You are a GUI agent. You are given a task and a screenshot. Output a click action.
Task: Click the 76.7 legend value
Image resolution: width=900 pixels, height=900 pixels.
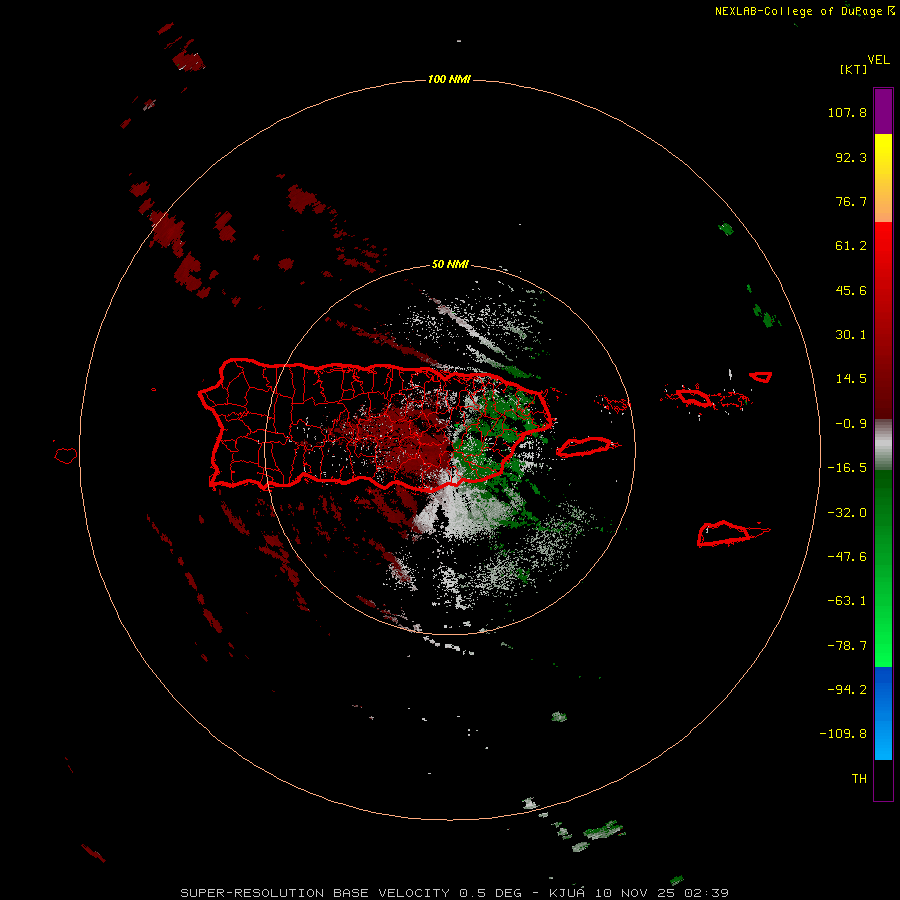(851, 201)
